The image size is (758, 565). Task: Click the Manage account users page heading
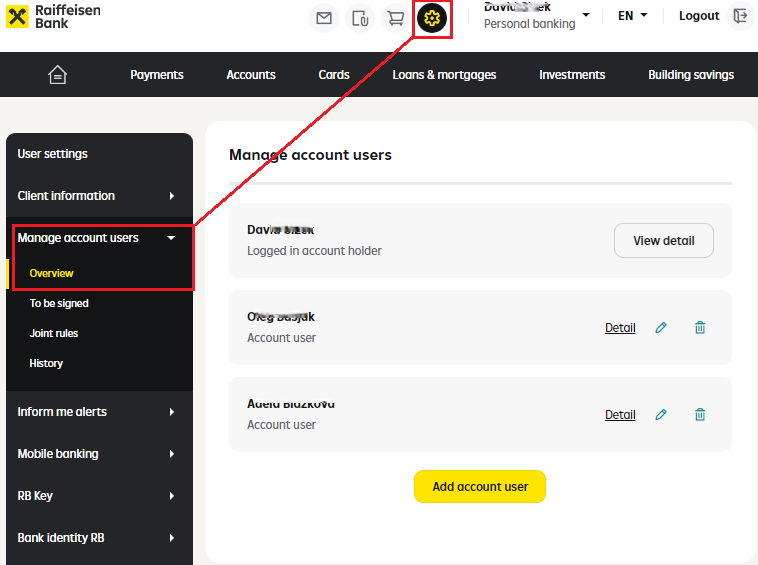click(310, 155)
